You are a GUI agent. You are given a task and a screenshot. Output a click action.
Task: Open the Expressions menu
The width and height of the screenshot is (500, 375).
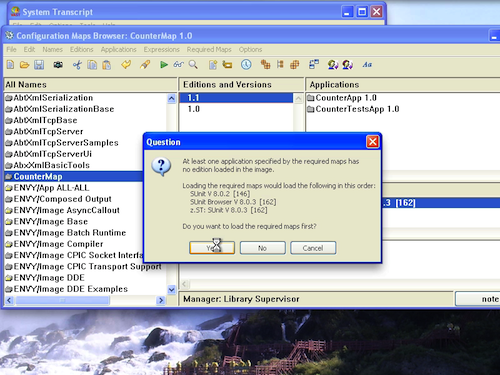(x=161, y=49)
